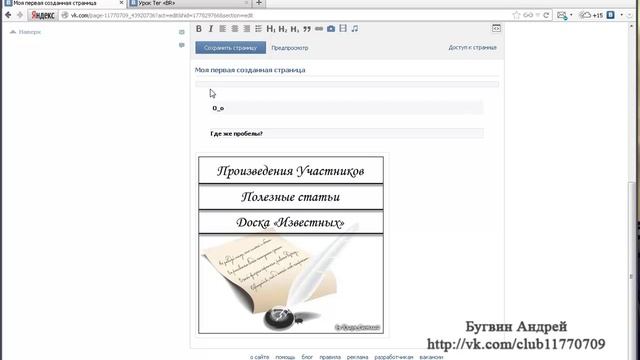Focus the browser address bar
This screenshot has width=640, height=360.
coord(286,15)
